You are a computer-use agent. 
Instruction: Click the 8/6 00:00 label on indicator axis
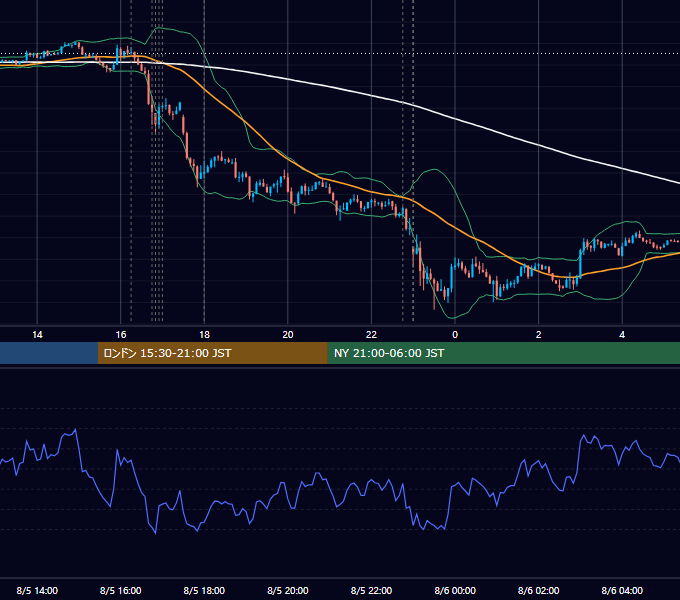pyautogui.click(x=455, y=590)
